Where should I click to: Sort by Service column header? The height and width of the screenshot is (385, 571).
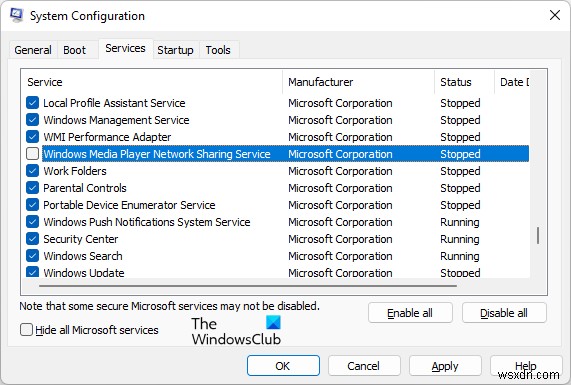(x=152, y=82)
